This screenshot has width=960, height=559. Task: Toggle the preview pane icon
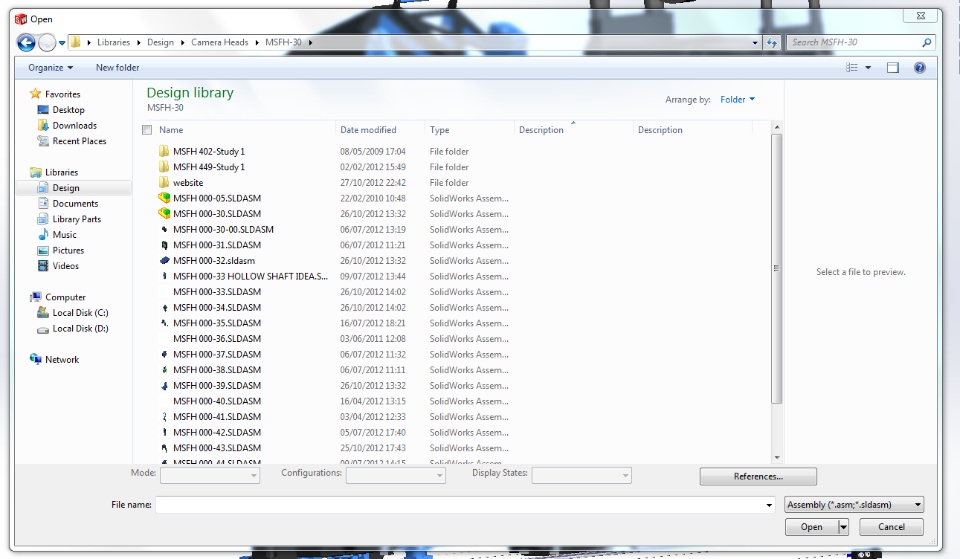(x=893, y=67)
